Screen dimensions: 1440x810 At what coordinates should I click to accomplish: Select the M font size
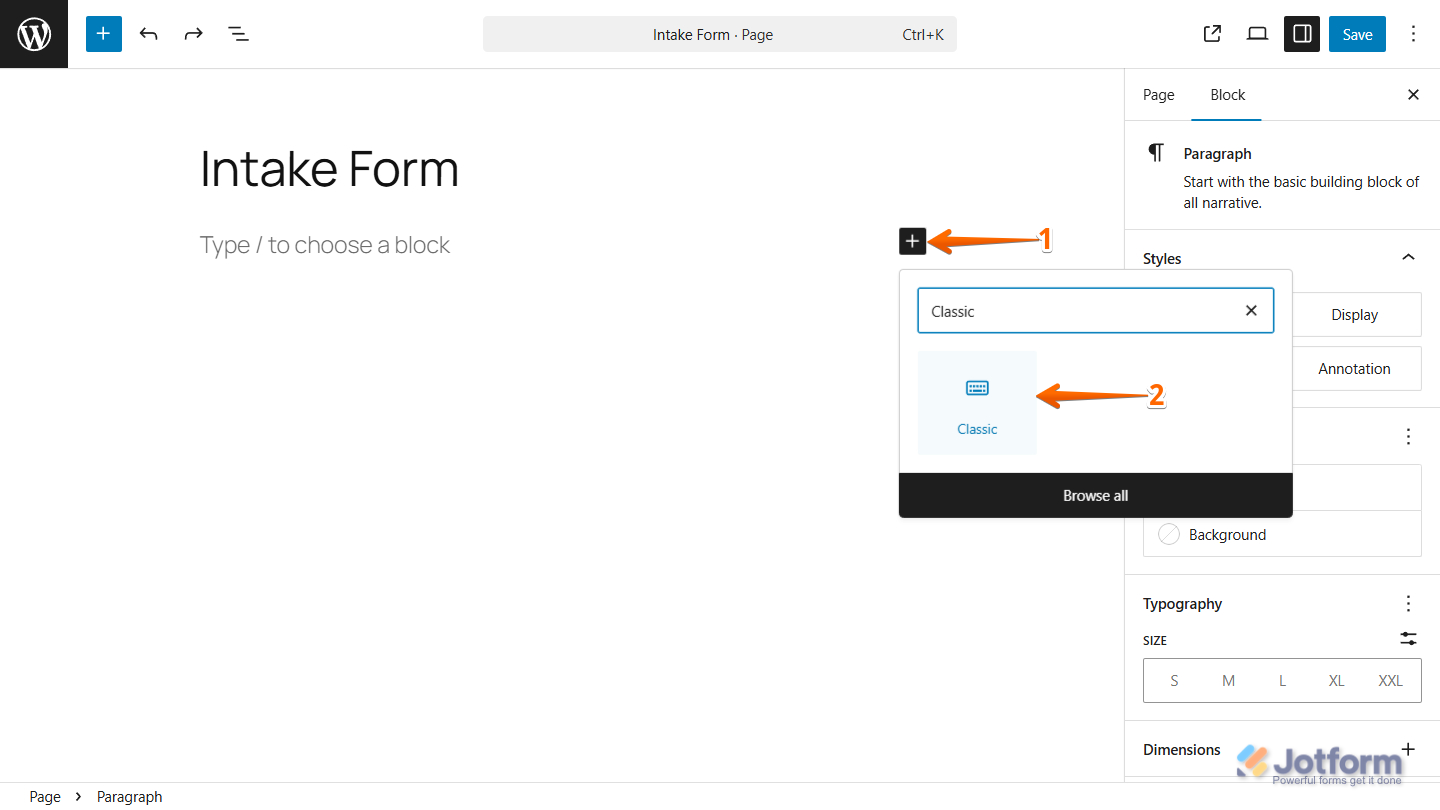1228,680
